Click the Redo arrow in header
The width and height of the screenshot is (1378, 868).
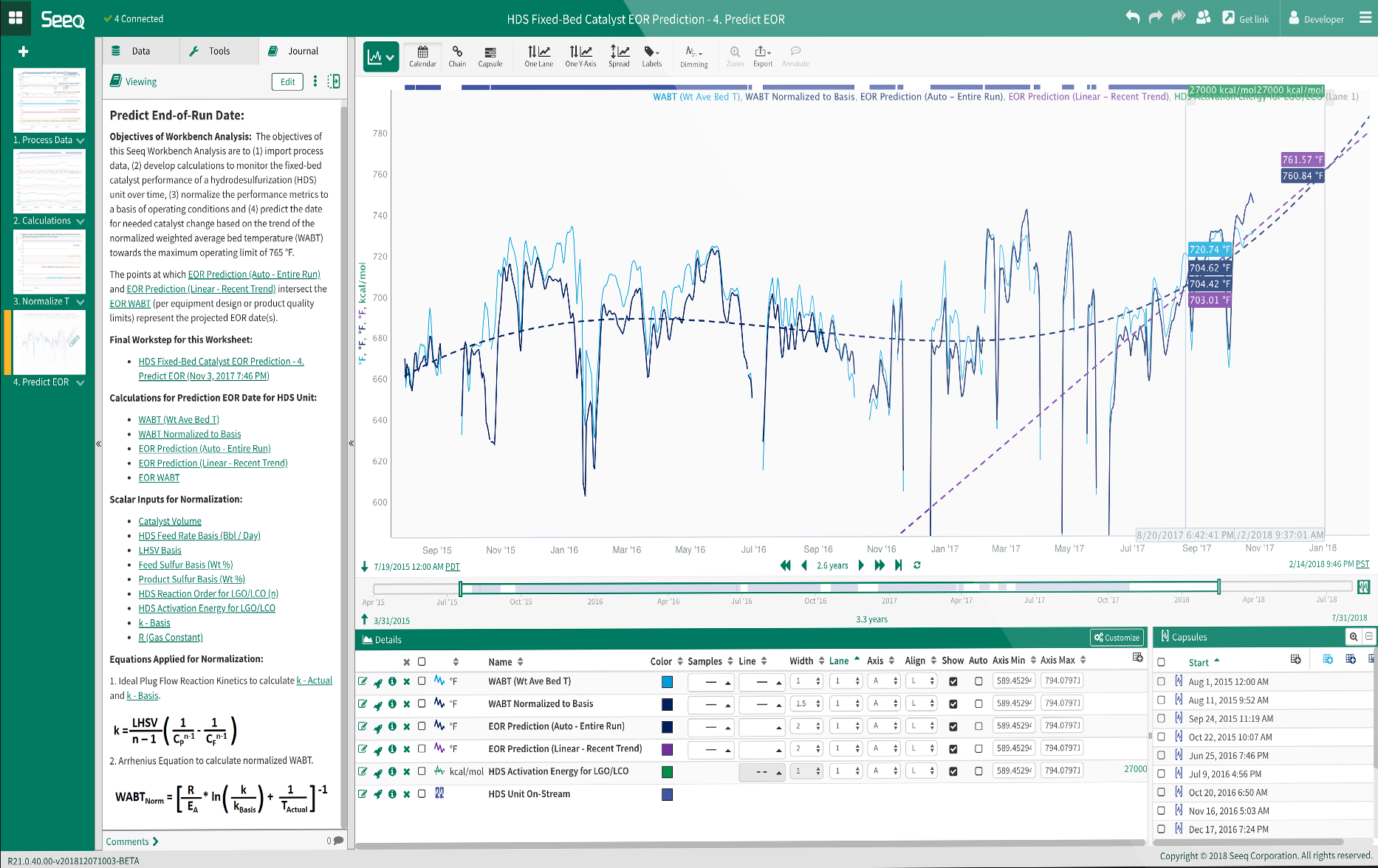(x=1155, y=18)
